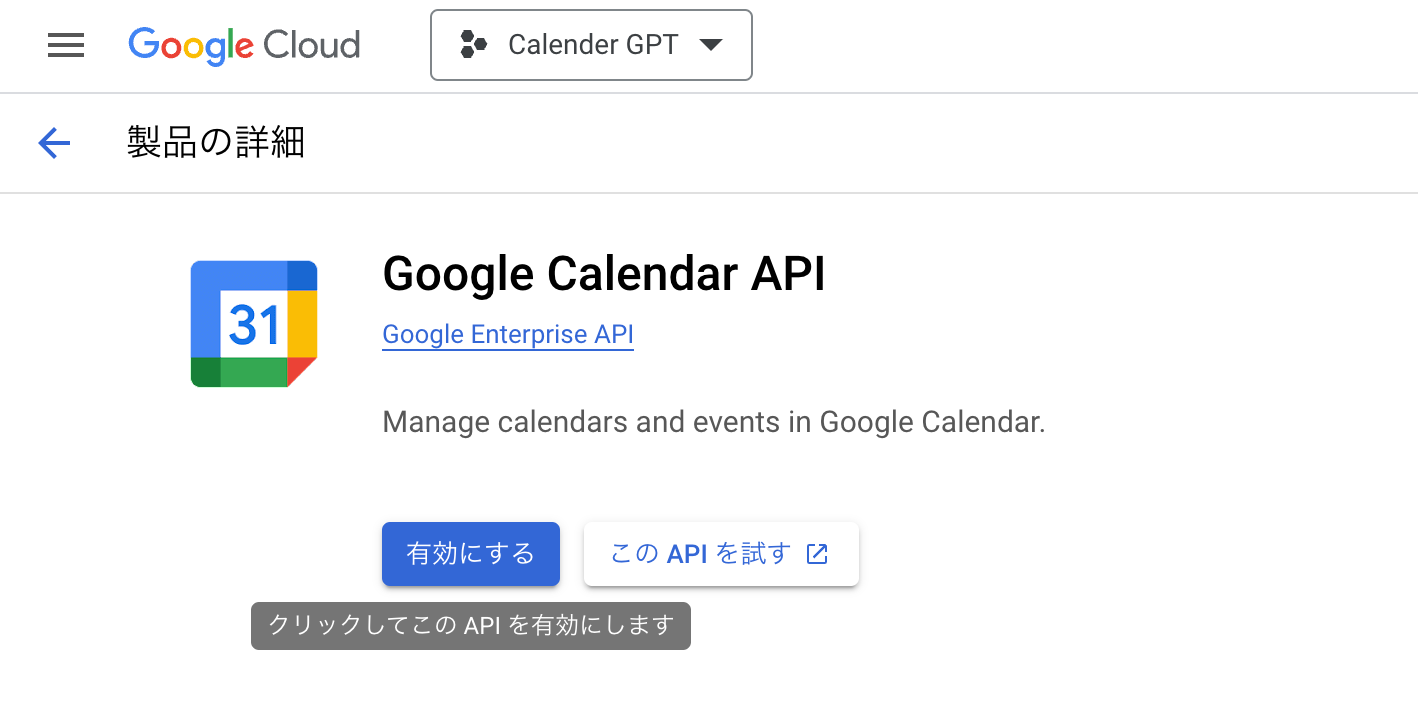Click the "Calender GPT" project name text
This screenshot has width=1418, height=708.
tap(593, 45)
